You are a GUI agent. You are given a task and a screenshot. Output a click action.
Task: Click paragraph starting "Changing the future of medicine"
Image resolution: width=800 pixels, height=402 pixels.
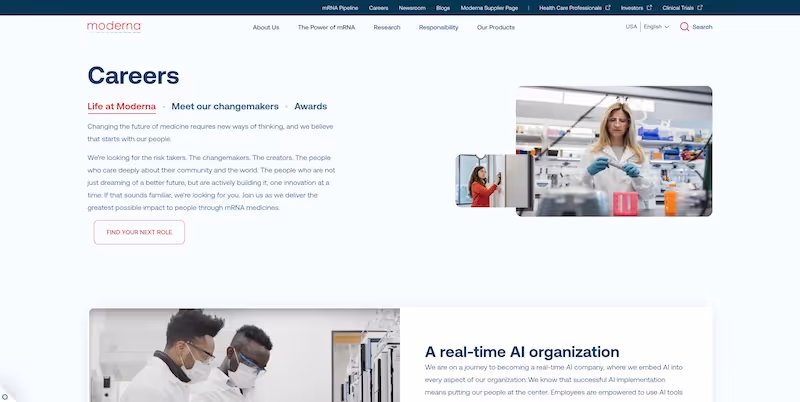210,133
